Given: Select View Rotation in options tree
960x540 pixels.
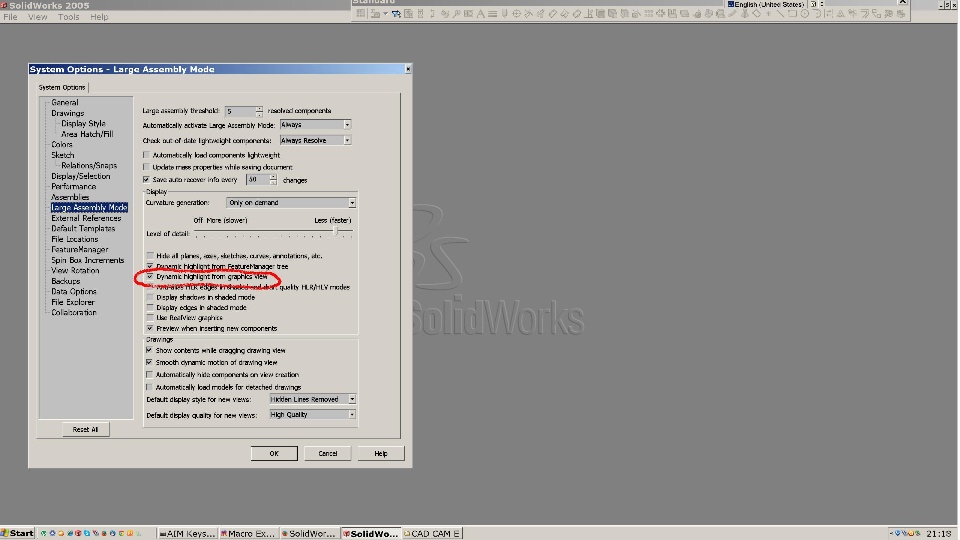Looking at the screenshot, I should (x=75, y=270).
